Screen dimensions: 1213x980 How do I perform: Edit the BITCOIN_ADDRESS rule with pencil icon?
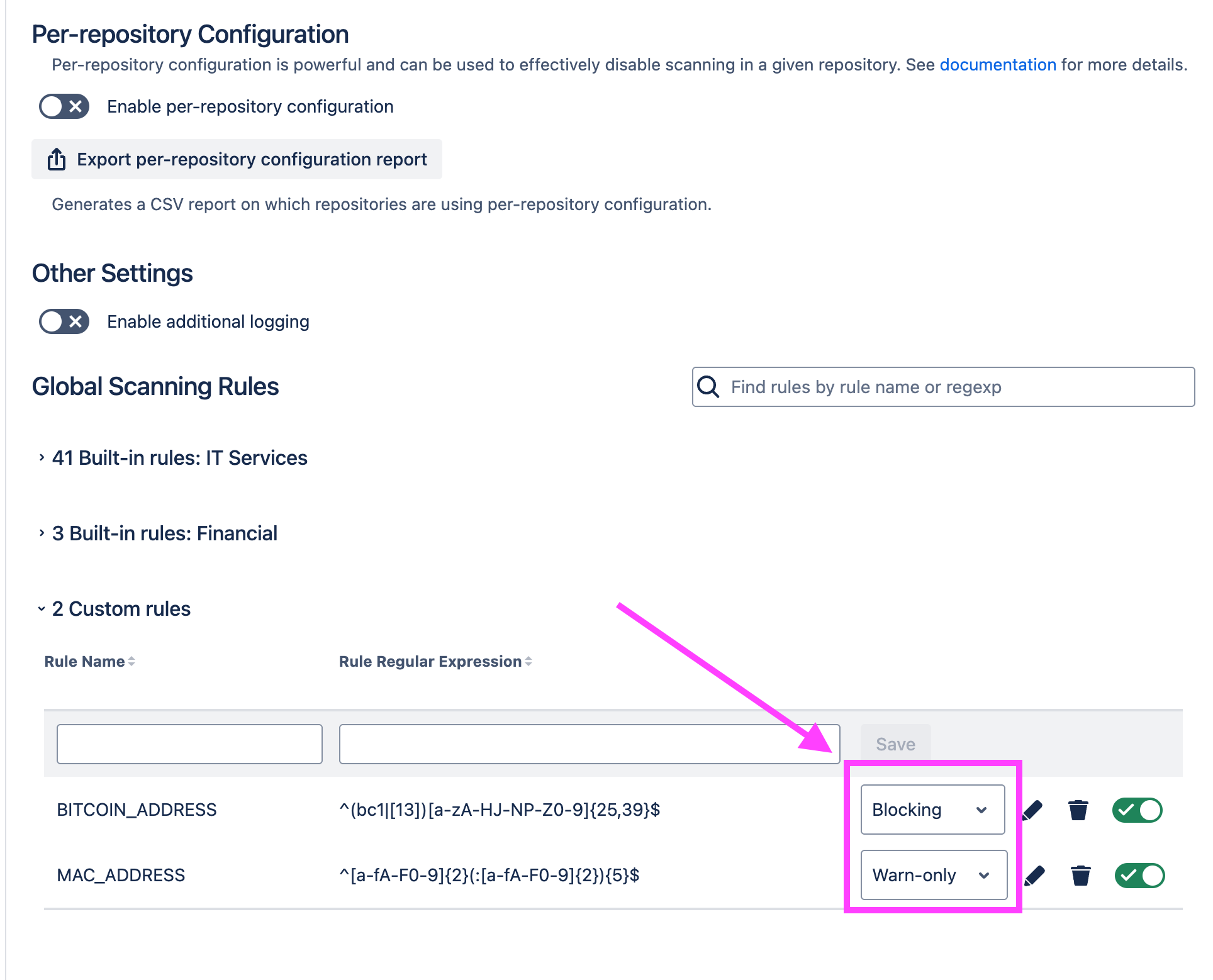[1032, 810]
